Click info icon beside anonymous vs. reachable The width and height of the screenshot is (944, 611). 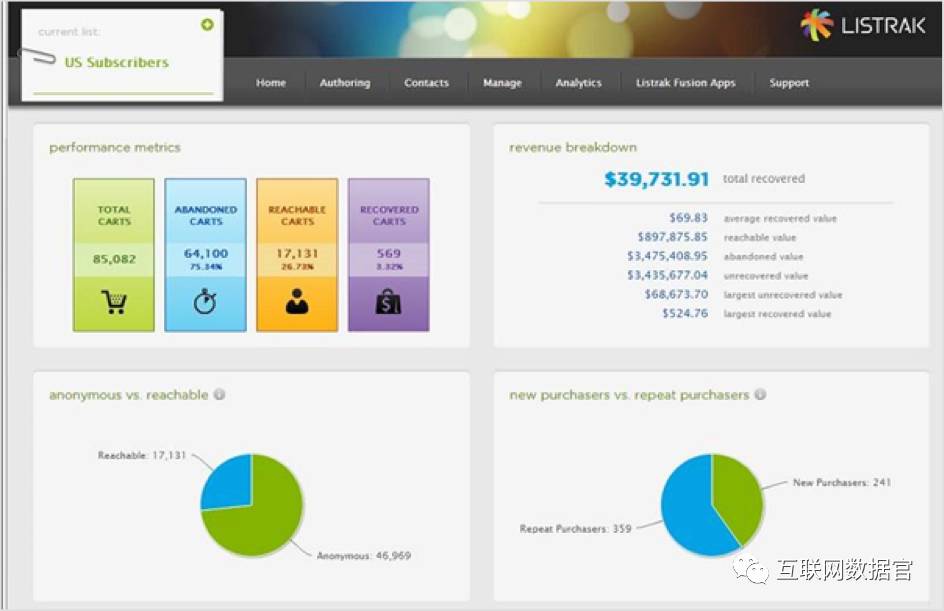220,395
